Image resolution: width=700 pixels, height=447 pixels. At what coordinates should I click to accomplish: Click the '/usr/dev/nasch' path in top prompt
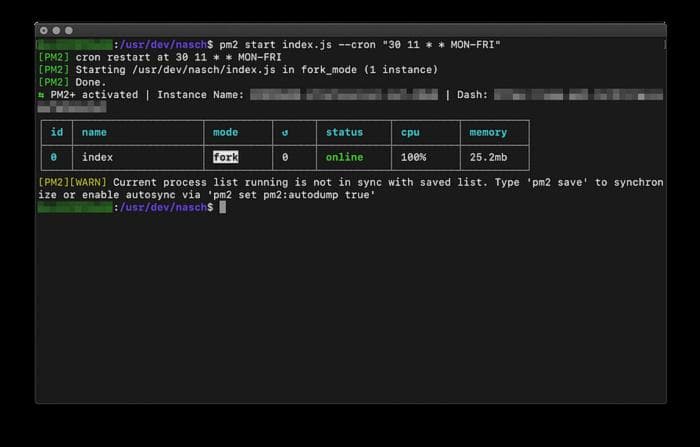pyautogui.click(x=163, y=45)
